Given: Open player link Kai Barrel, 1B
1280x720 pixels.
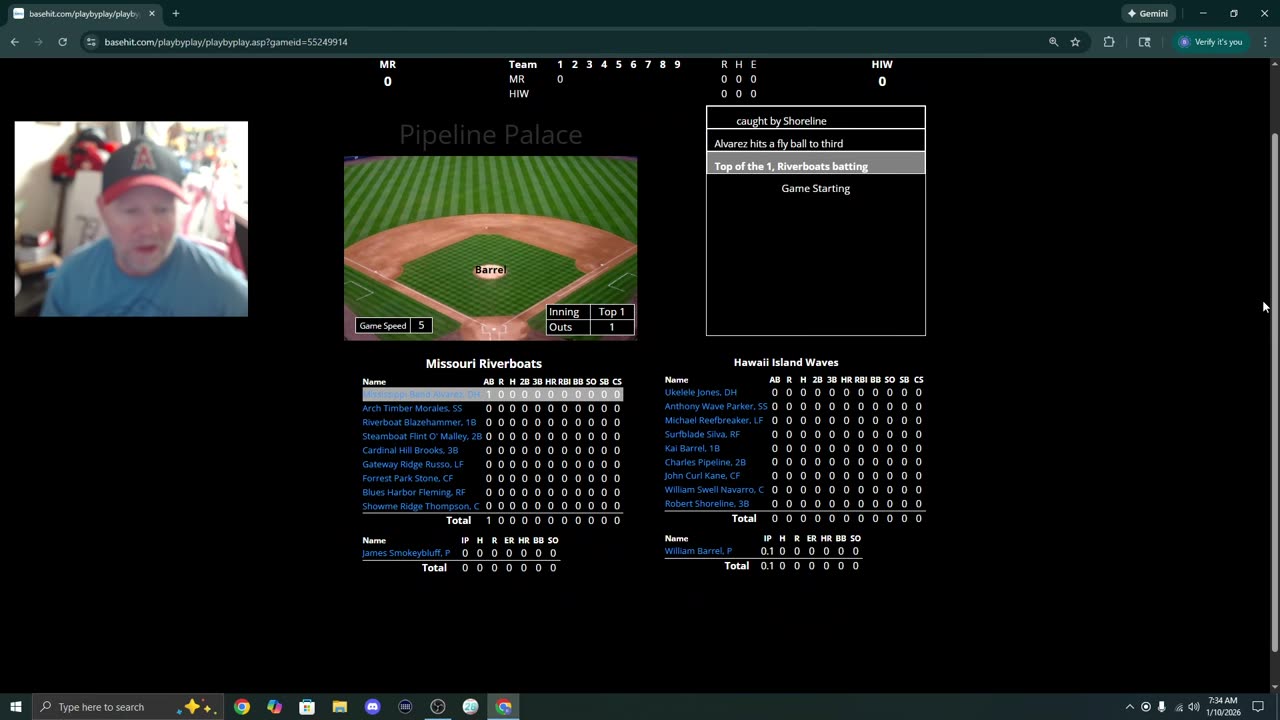Looking at the screenshot, I should coord(692,448).
